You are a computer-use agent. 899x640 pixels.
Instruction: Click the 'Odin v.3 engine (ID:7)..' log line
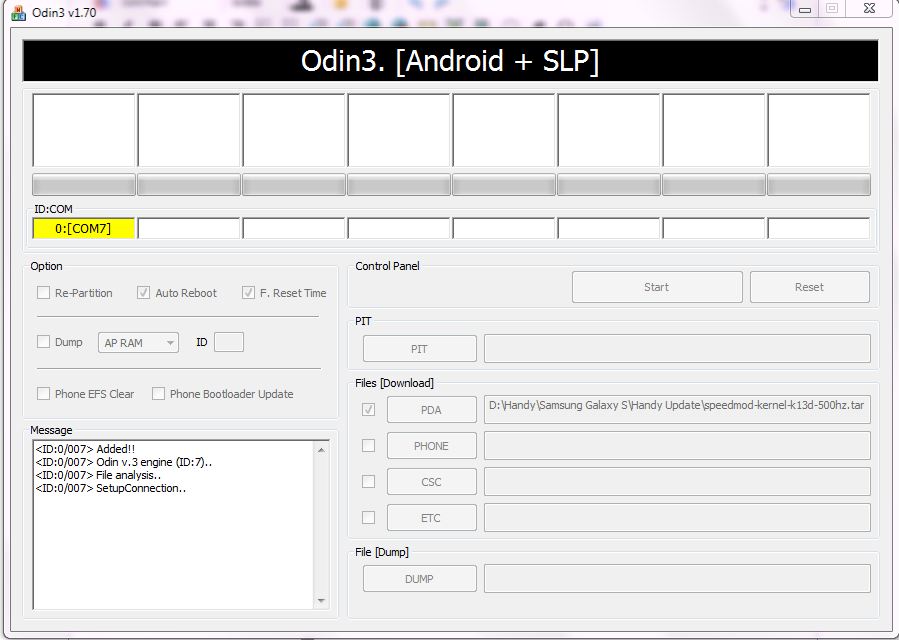point(124,462)
